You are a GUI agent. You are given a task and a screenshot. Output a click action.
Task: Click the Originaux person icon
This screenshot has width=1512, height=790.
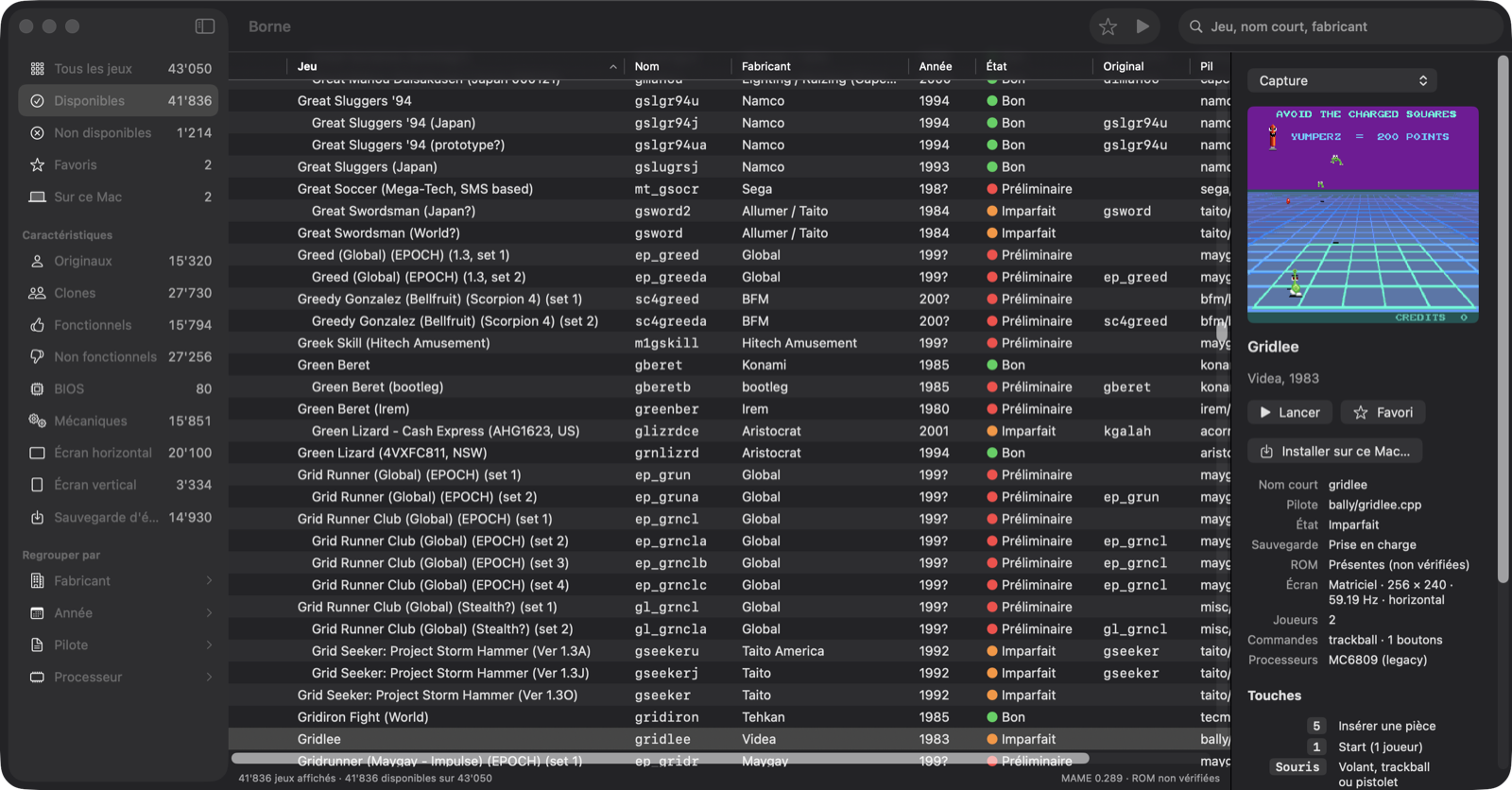pyautogui.click(x=38, y=262)
